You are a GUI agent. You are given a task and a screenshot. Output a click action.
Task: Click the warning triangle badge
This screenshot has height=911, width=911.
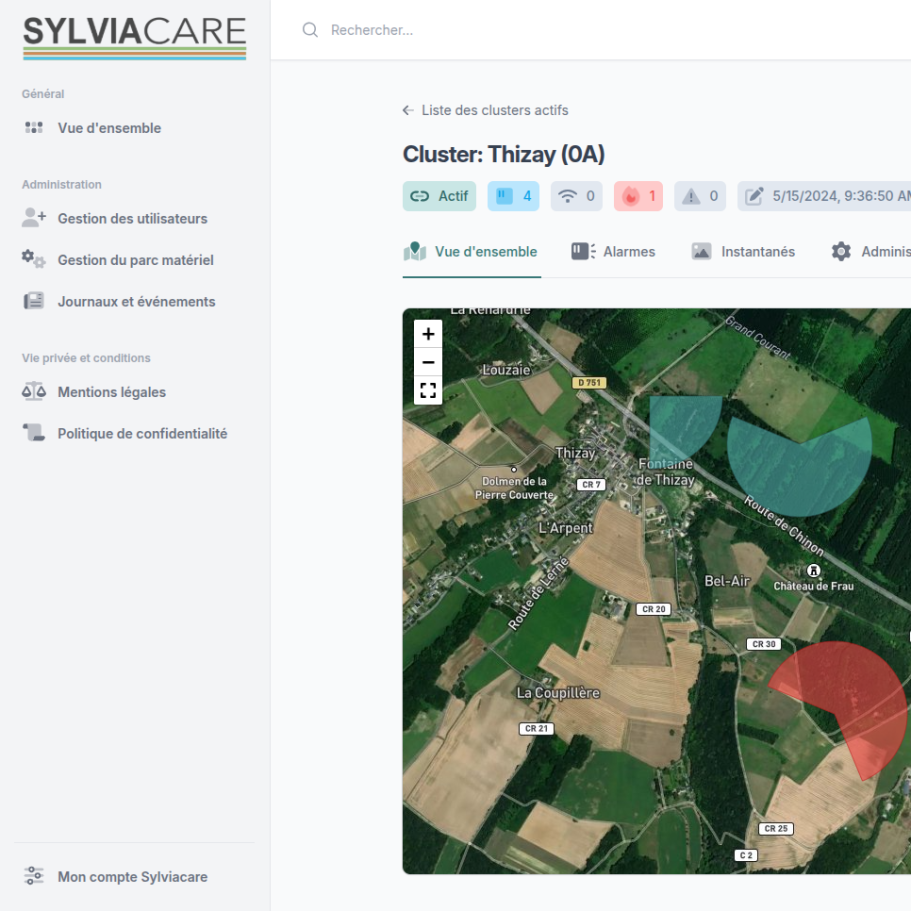point(700,196)
